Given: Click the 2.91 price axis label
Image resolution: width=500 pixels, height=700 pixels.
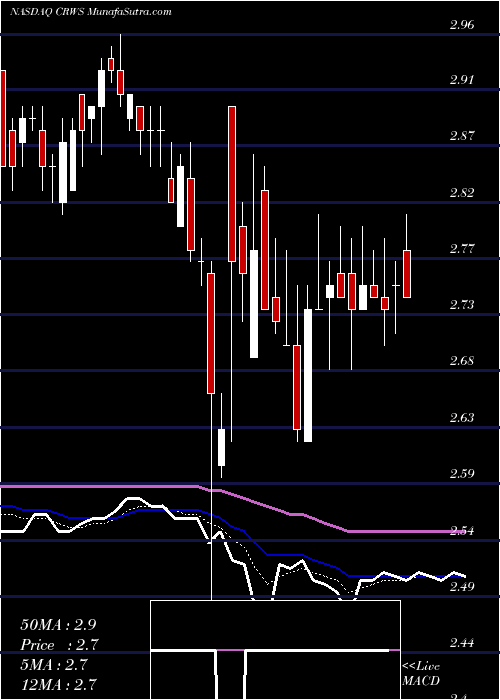Looking at the screenshot, I should [x=462, y=80].
